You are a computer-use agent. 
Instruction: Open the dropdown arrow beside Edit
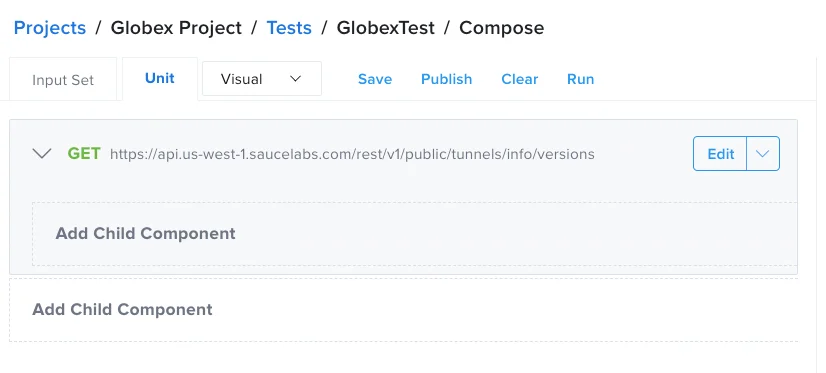tap(763, 154)
